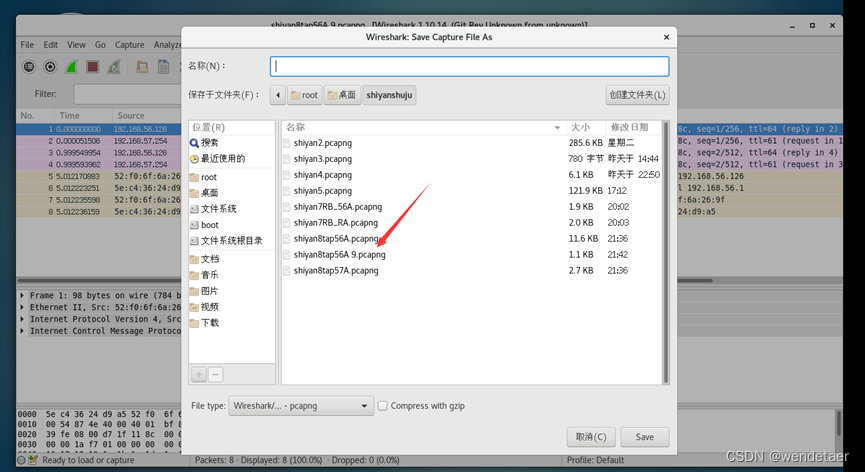The height and width of the screenshot is (472, 865).
Task: Click the Source column header in the packet list
Action: pyautogui.click(x=147, y=116)
